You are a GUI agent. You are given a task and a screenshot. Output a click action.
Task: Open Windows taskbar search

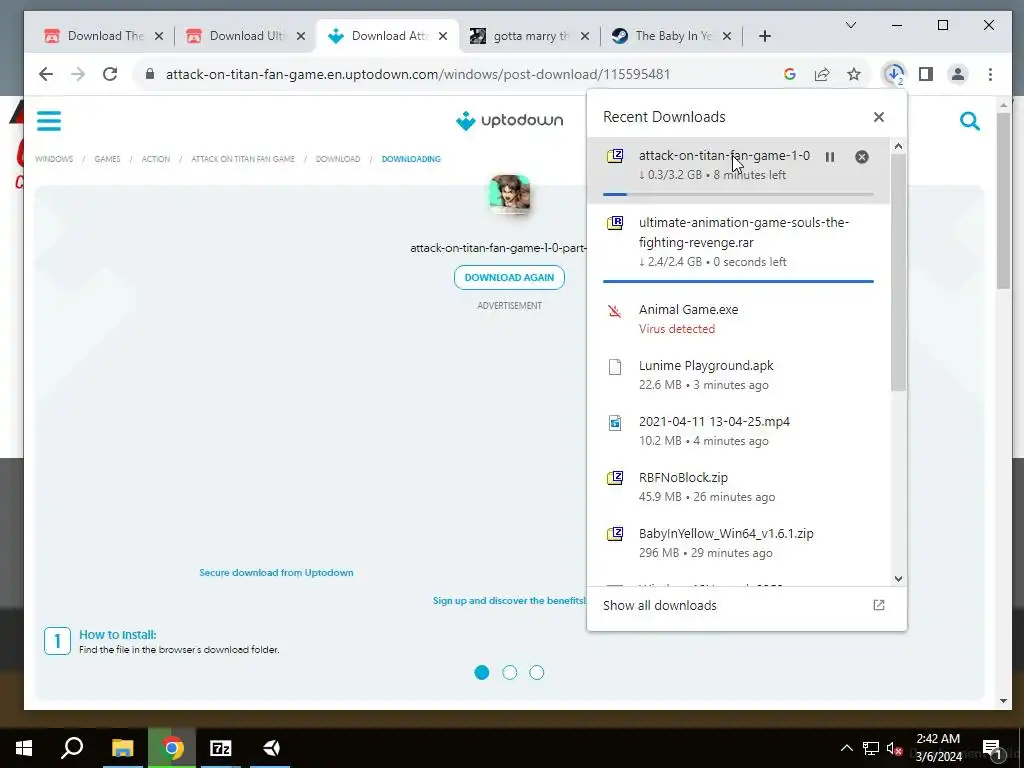point(72,748)
